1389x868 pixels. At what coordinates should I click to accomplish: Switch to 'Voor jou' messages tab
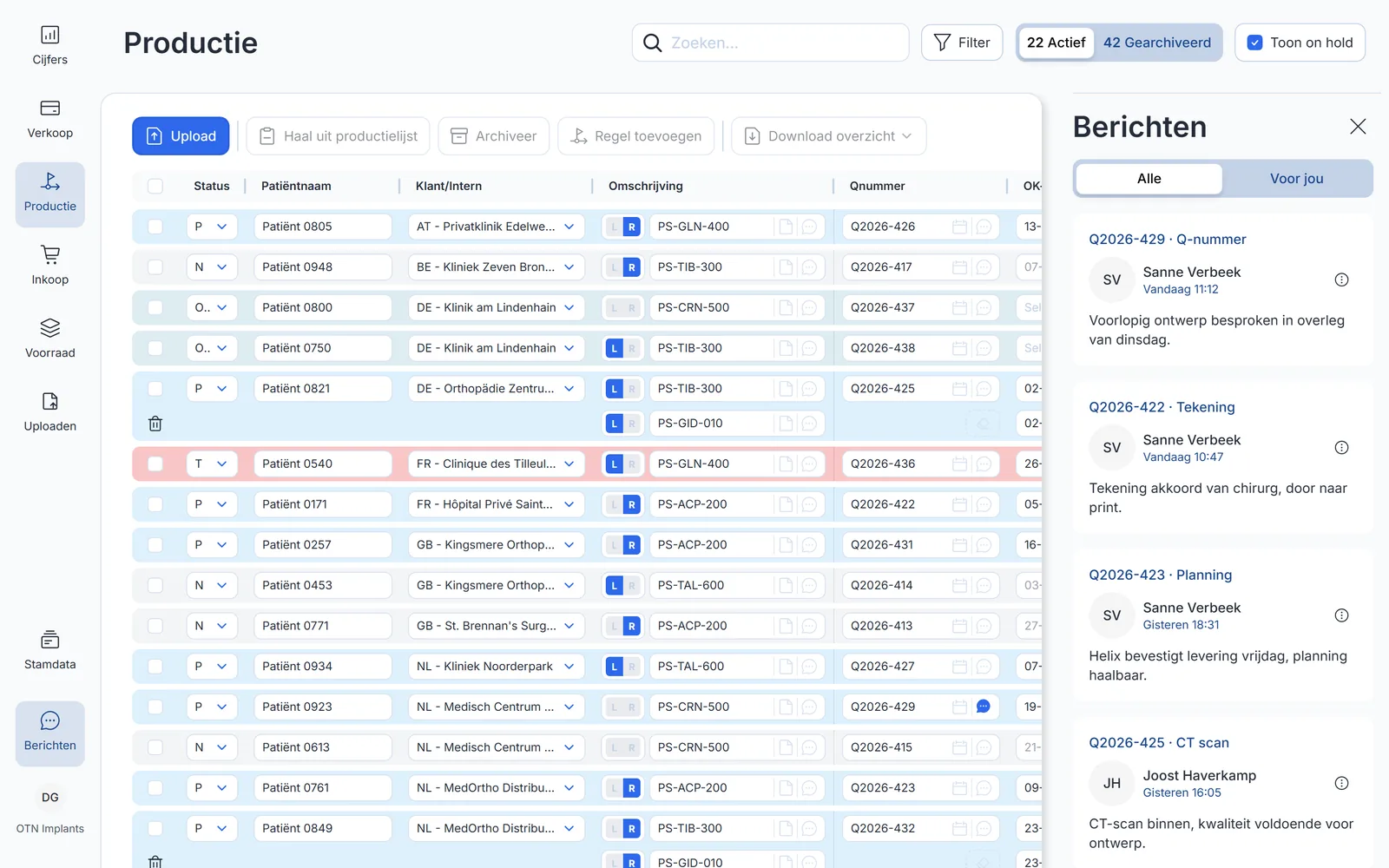point(1296,179)
